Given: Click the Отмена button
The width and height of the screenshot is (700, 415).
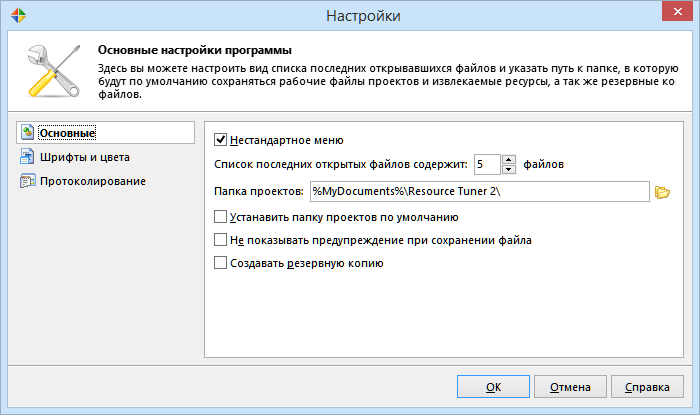Looking at the screenshot, I should pyautogui.click(x=570, y=386).
